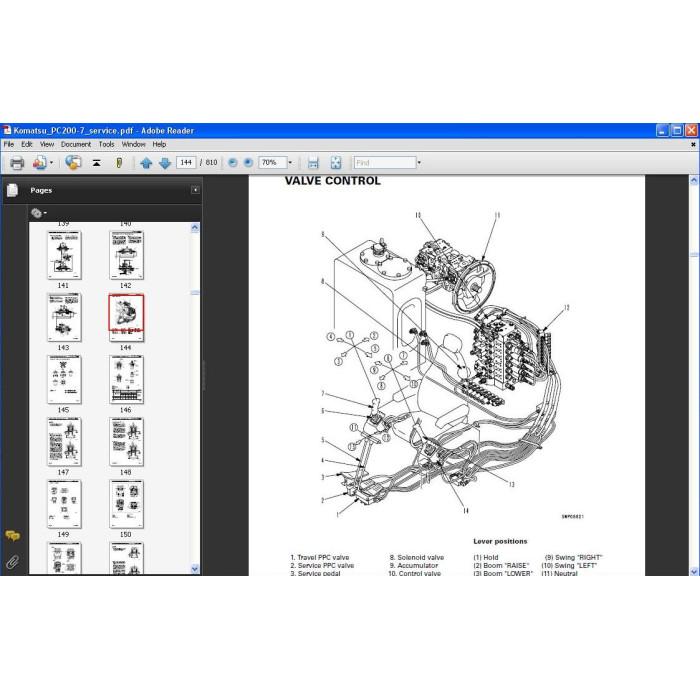The width and height of the screenshot is (700, 700).
Task: Click the Adobe Reader title bar icon
Action: (7, 130)
